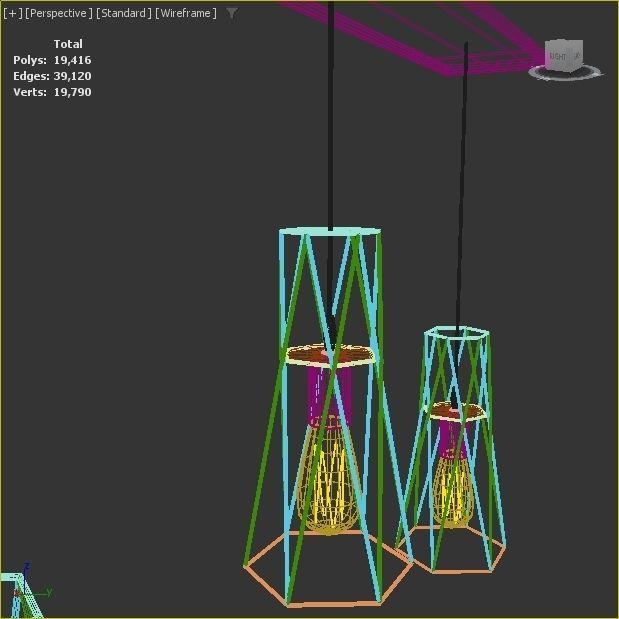The width and height of the screenshot is (619, 619).
Task: Click the viewport filter funnel icon
Action: (232, 13)
